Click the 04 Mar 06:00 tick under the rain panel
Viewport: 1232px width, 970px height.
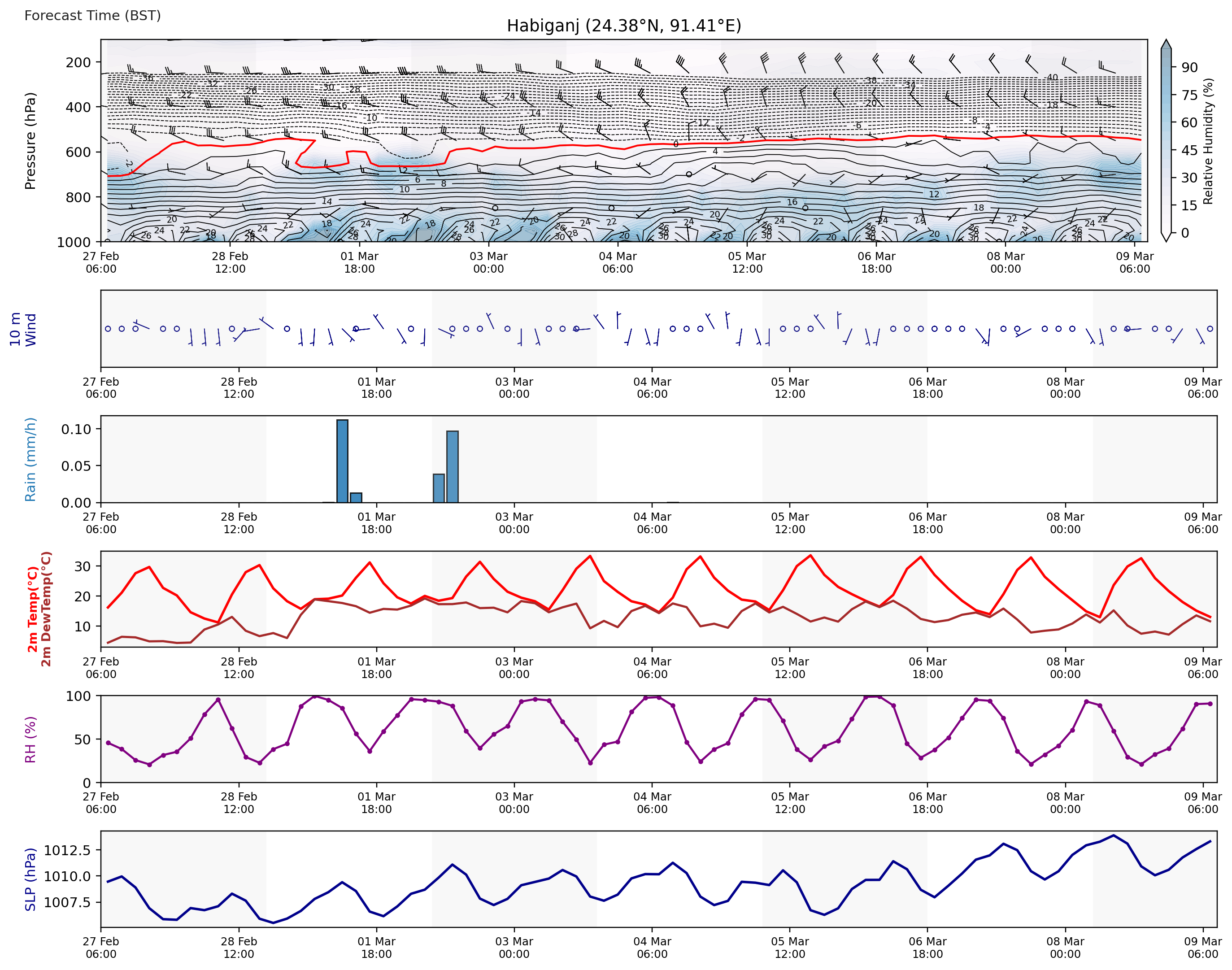[x=652, y=523]
